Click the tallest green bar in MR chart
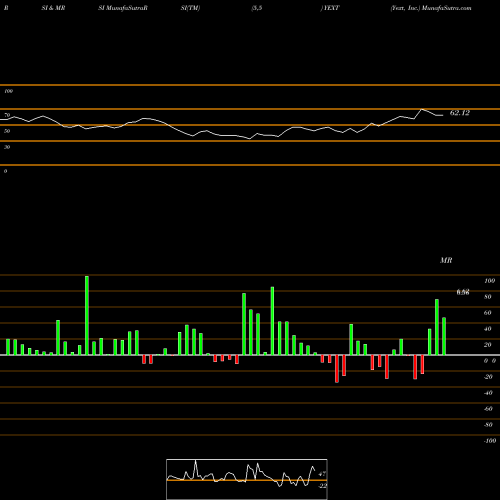Viewport: 500px width, 500px height. pyautogui.click(x=87, y=315)
